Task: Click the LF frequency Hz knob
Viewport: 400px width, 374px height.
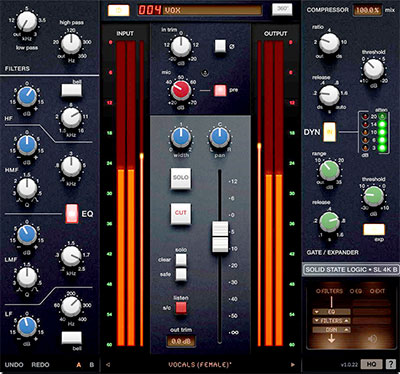Action: [x=71, y=307]
